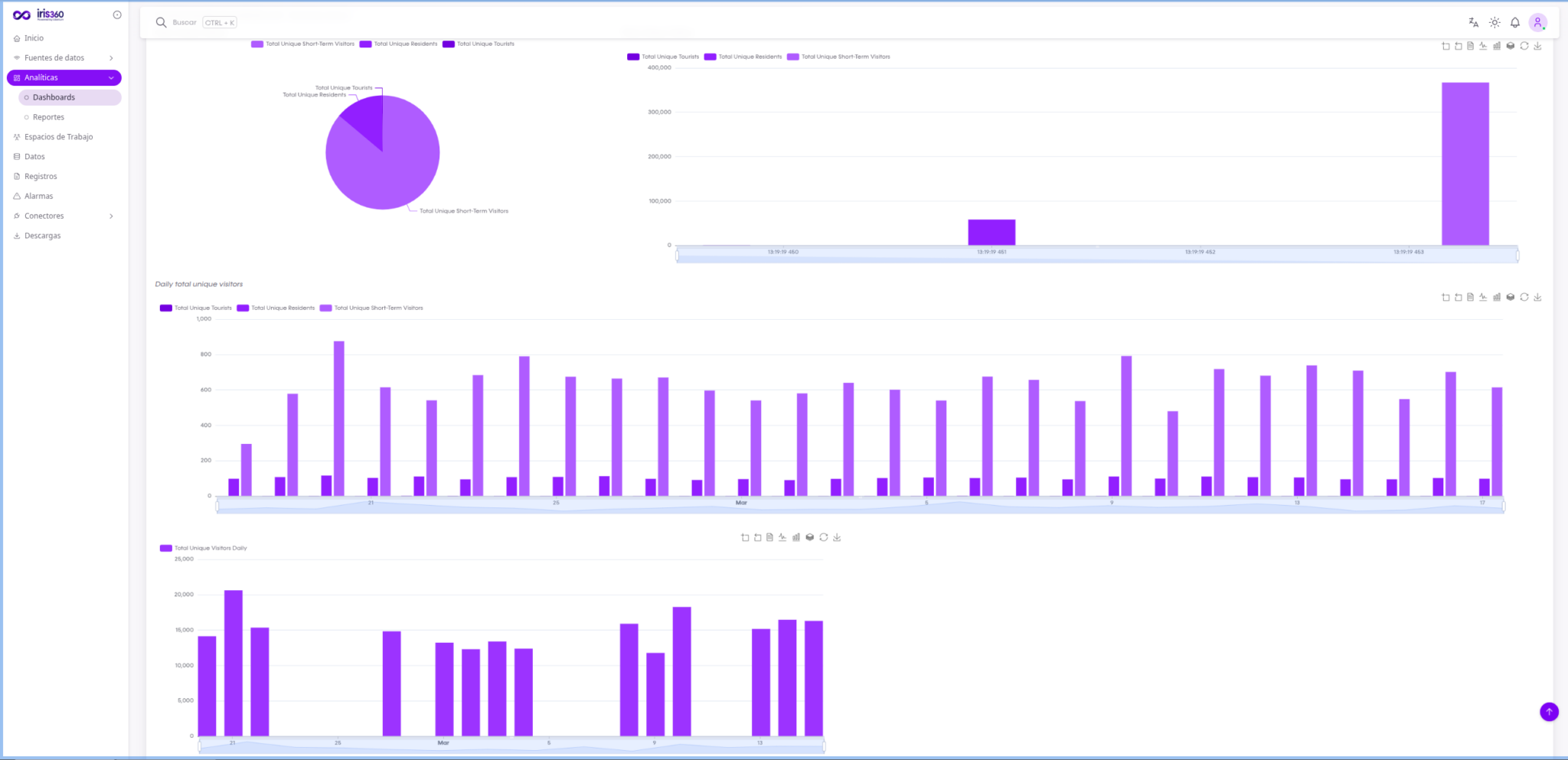Image resolution: width=1568 pixels, height=760 pixels.
Task: Toggle Total Unique Residents legend in pie chart
Action: (399, 44)
